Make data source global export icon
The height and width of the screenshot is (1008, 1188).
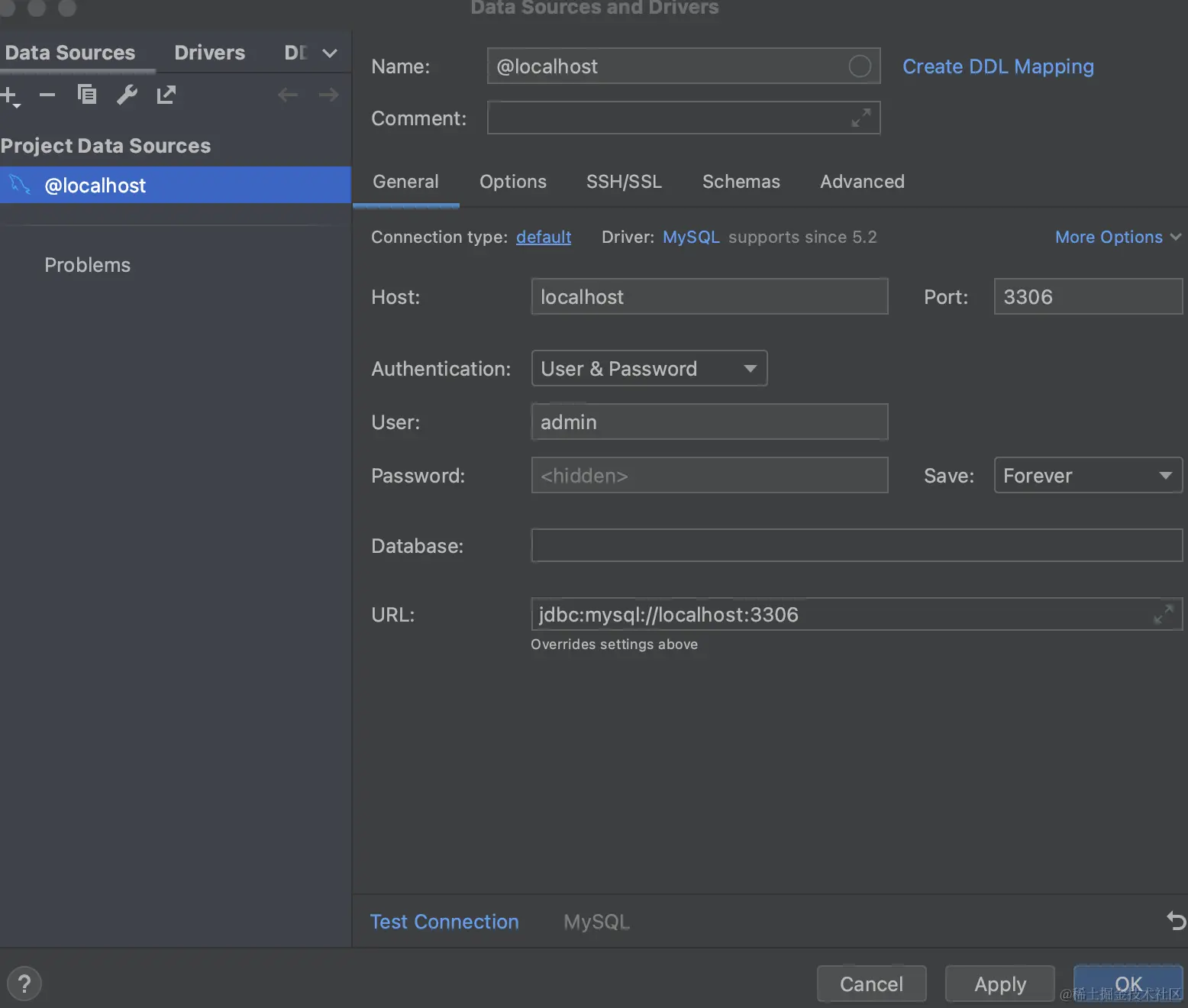point(166,95)
